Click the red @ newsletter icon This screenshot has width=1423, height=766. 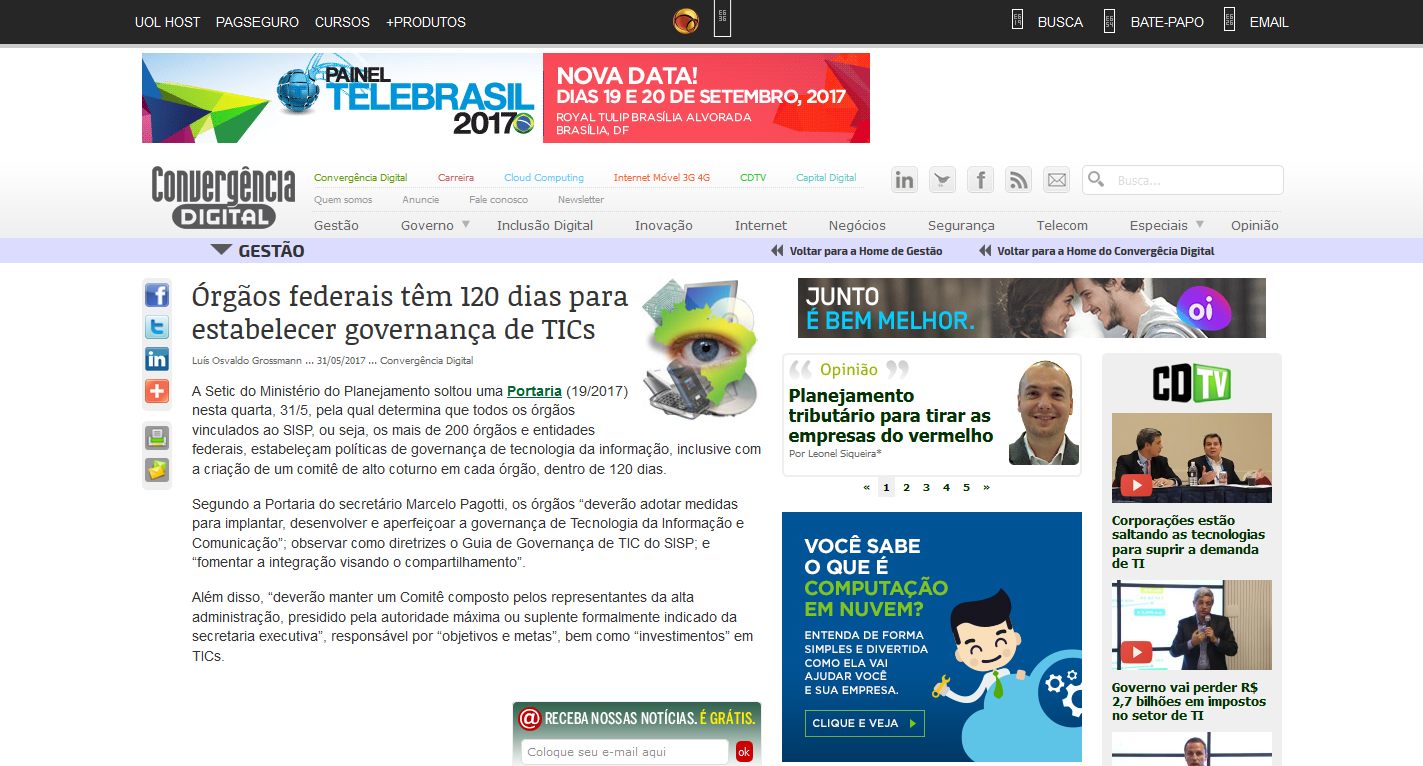530,718
